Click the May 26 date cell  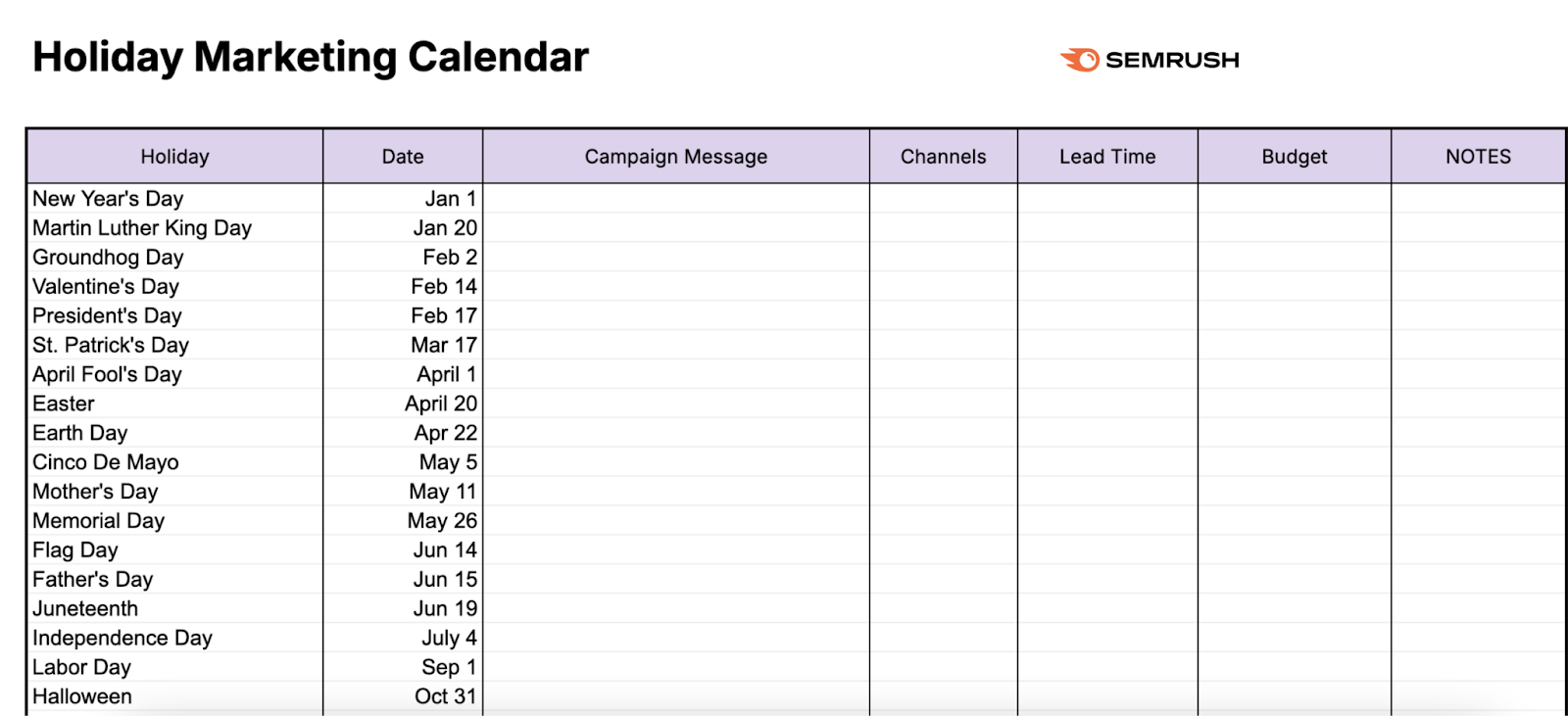click(442, 521)
